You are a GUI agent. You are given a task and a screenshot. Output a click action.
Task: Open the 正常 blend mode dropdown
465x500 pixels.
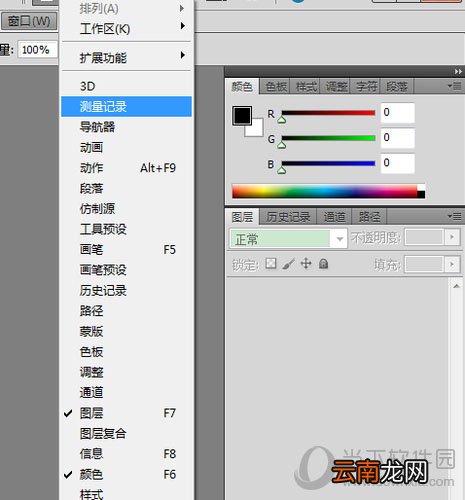[x=289, y=238]
